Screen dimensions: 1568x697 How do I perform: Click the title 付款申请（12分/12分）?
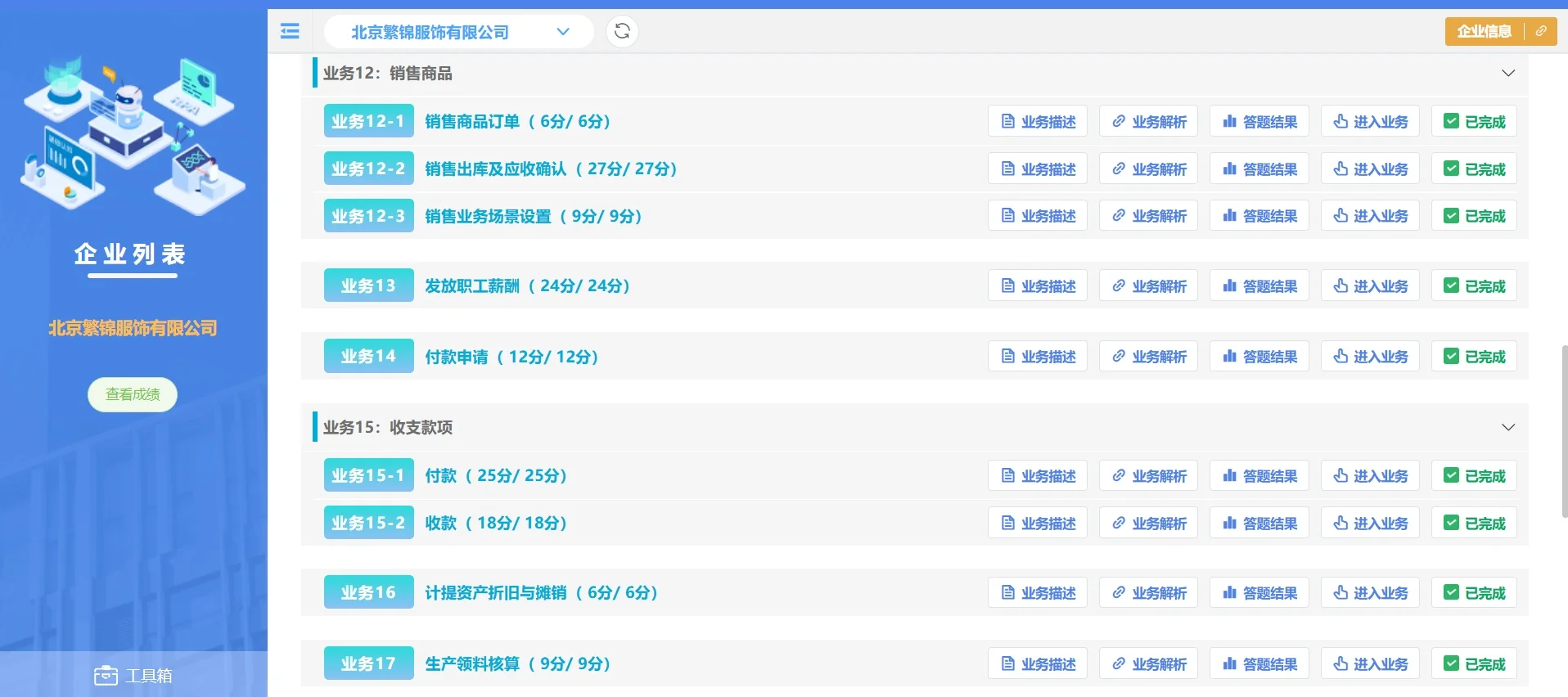[512, 357]
